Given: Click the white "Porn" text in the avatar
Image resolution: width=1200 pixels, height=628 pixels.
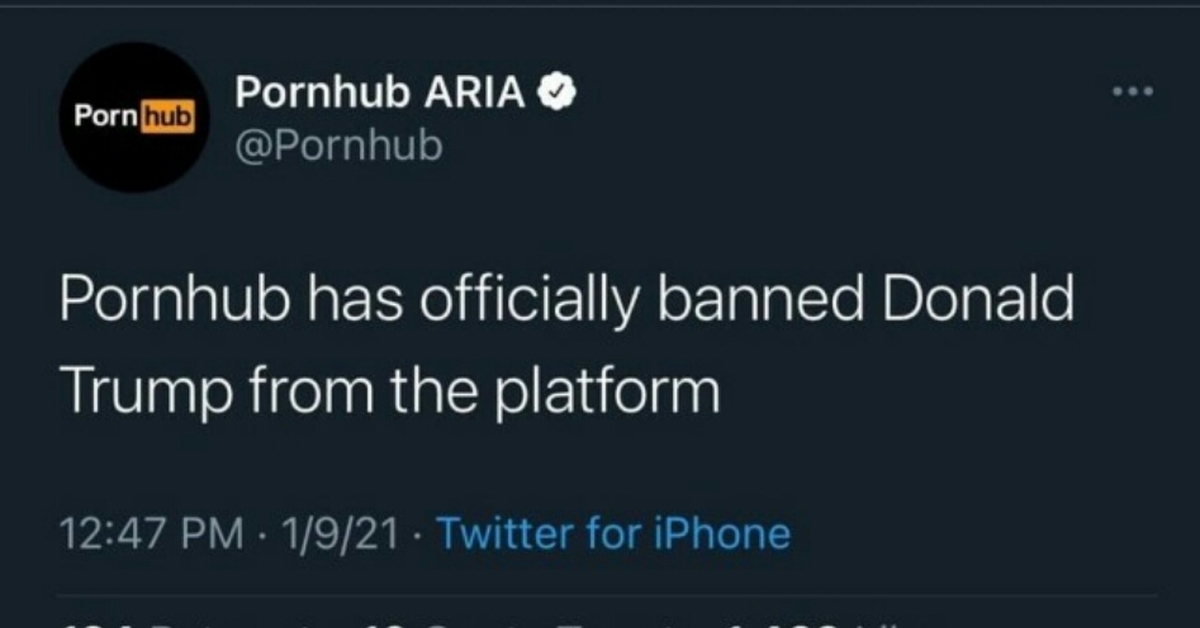Looking at the screenshot, I should [x=108, y=117].
